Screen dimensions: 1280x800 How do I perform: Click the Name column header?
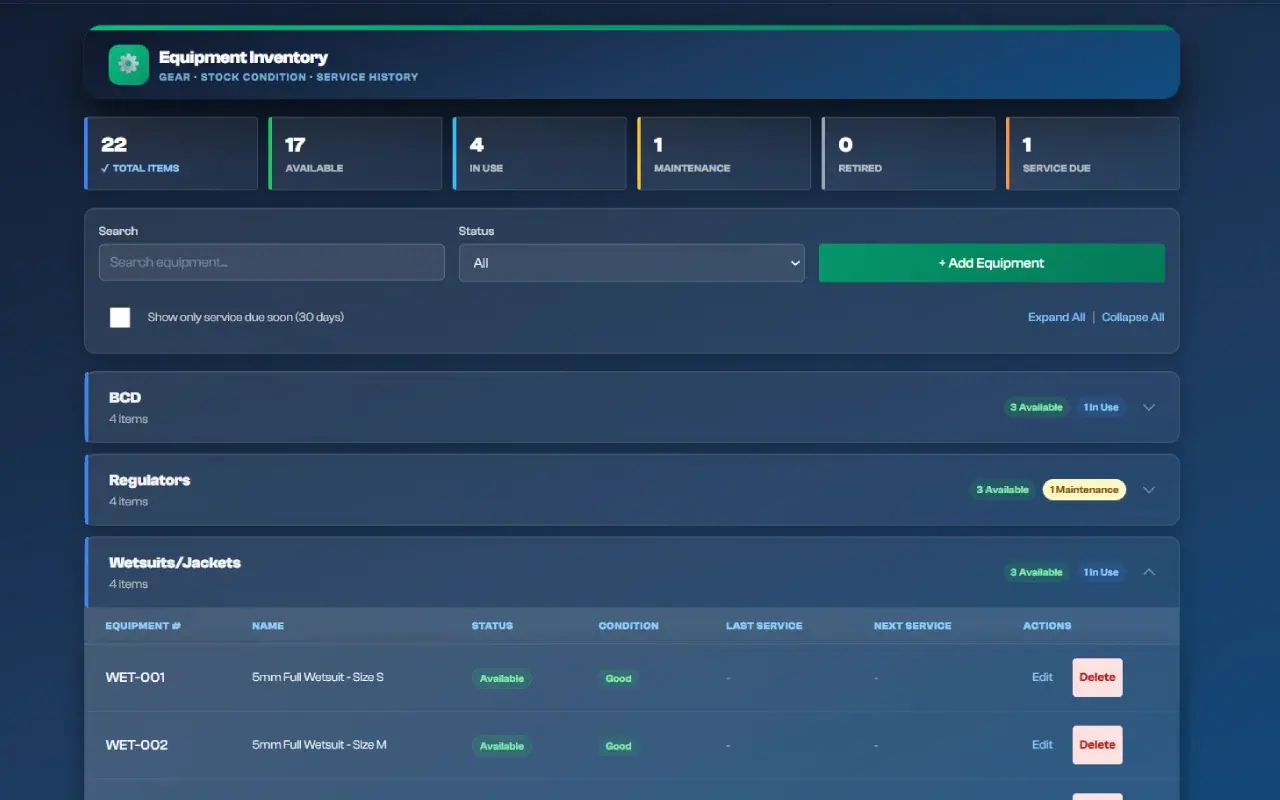(268, 626)
